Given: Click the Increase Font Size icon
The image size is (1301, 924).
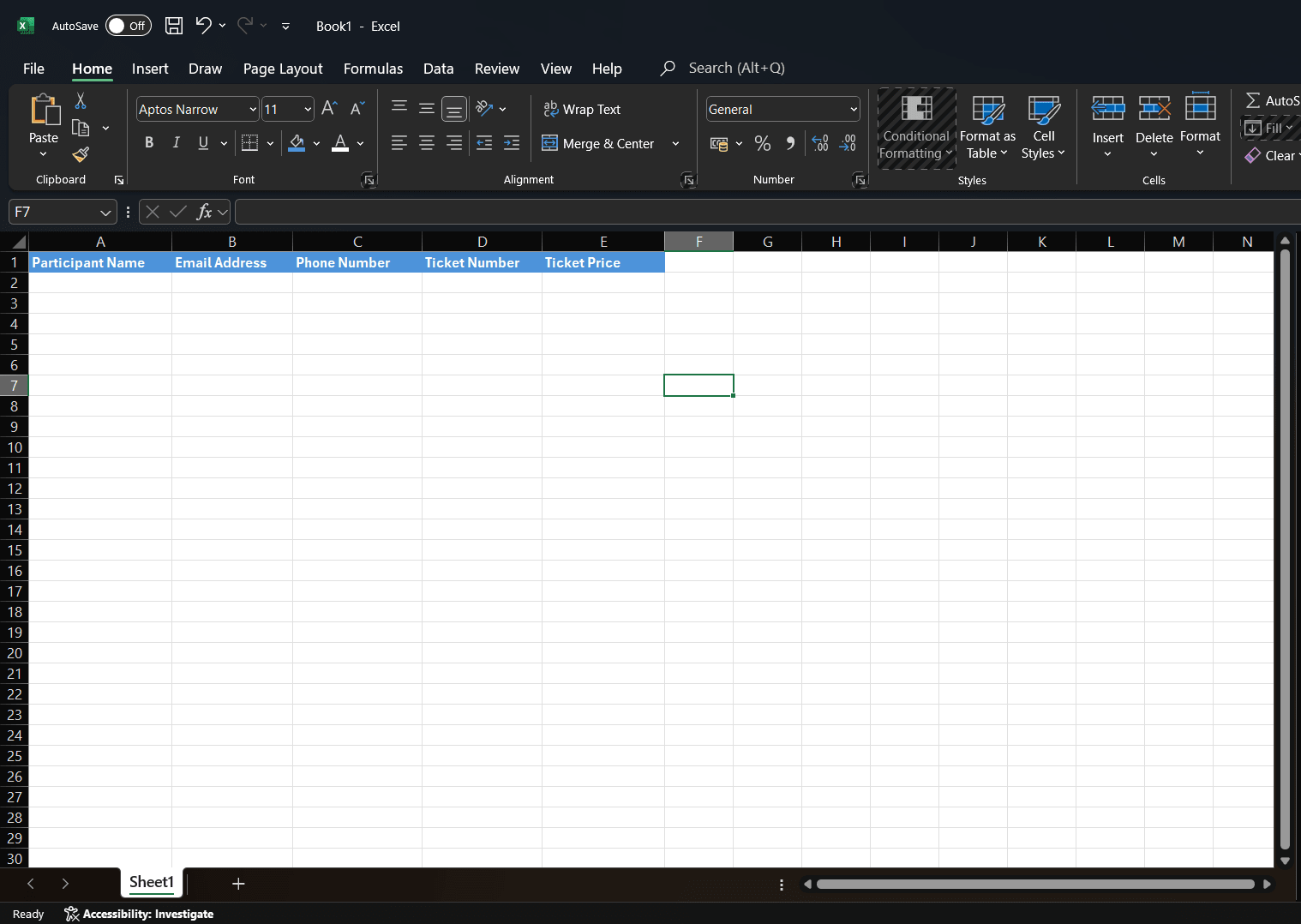Looking at the screenshot, I should (x=330, y=109).
